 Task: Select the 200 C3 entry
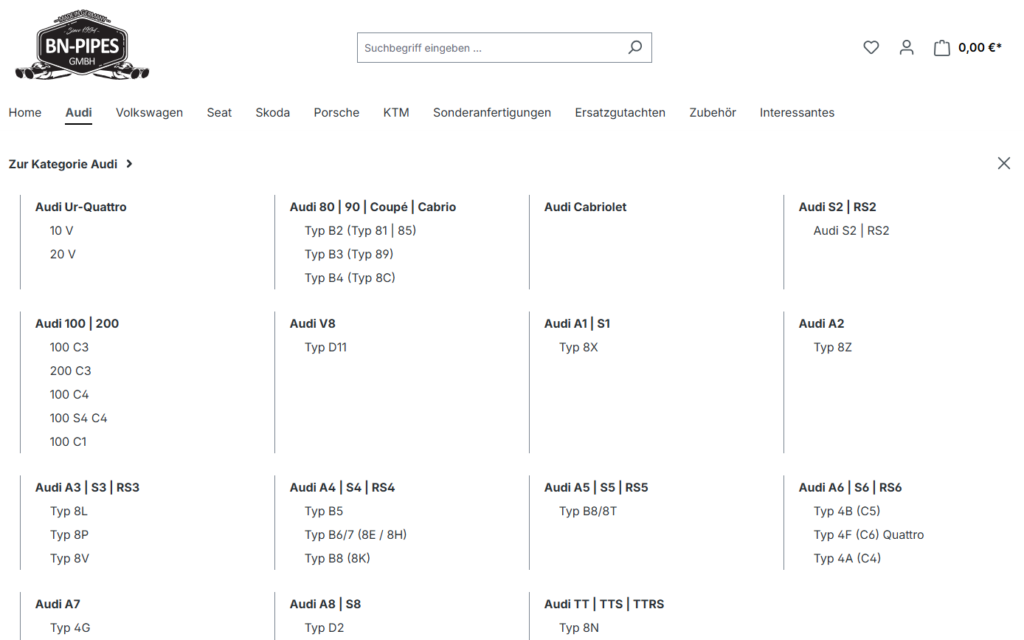click(x=71, y=371)
